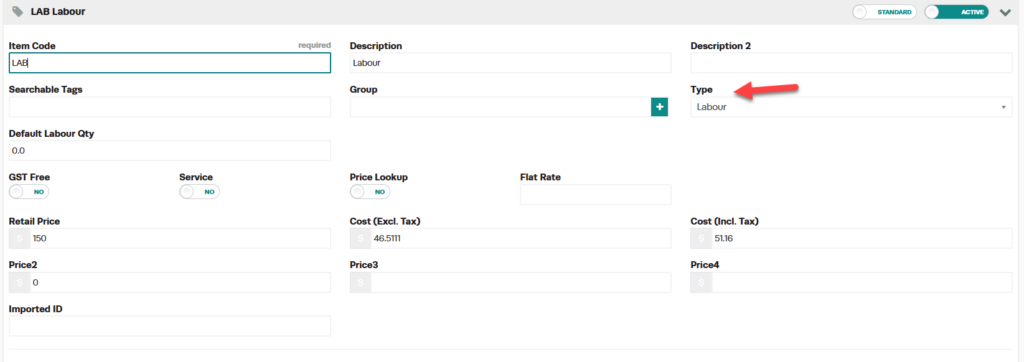
Task: Click the Default Labour Qty label
Action: click(x=52, y=133)
